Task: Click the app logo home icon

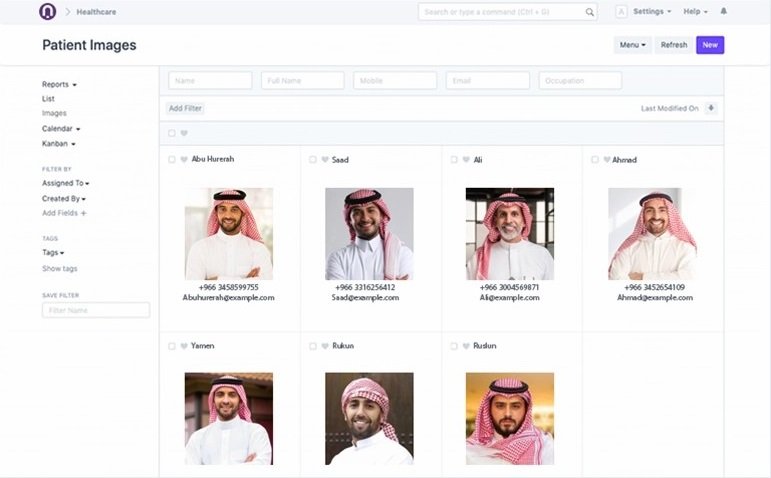Action: (48, 12)
